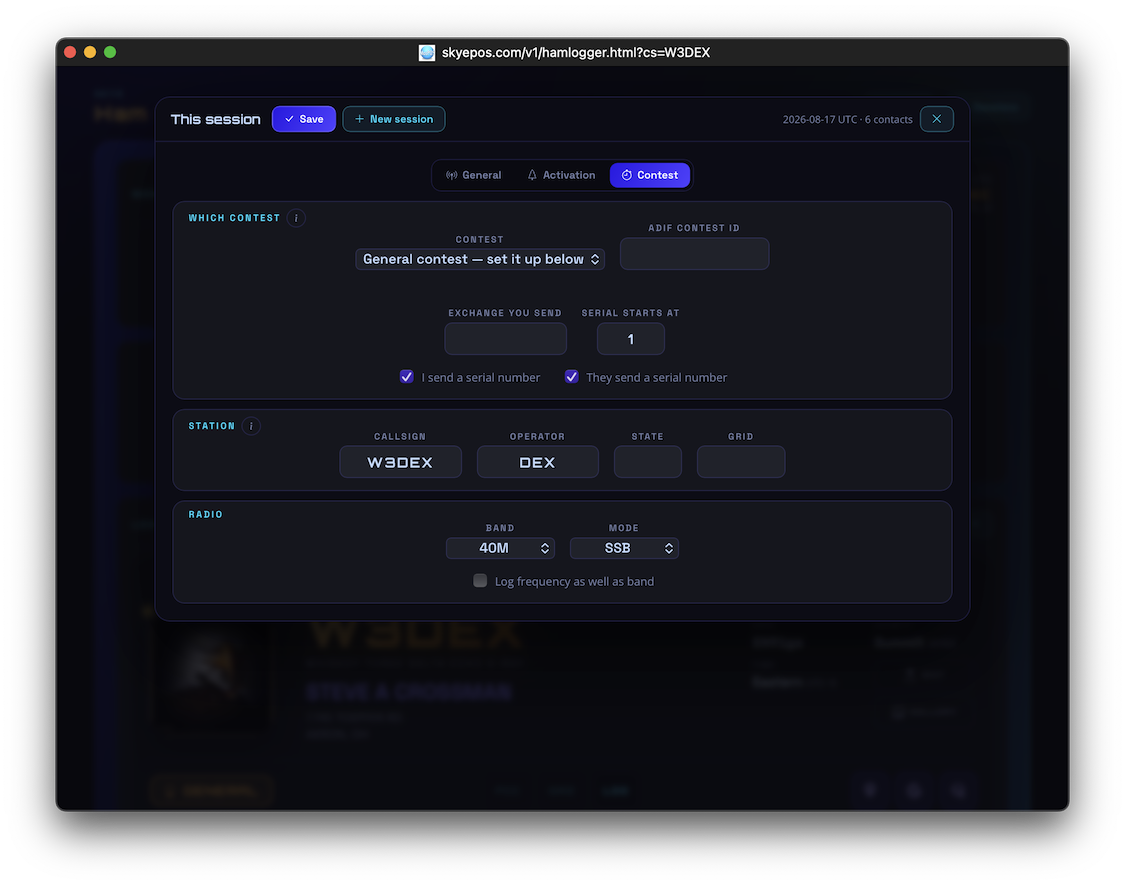Click the page URL in title bar
This screenshot has height=885, width=1125.
coord(576,52)
